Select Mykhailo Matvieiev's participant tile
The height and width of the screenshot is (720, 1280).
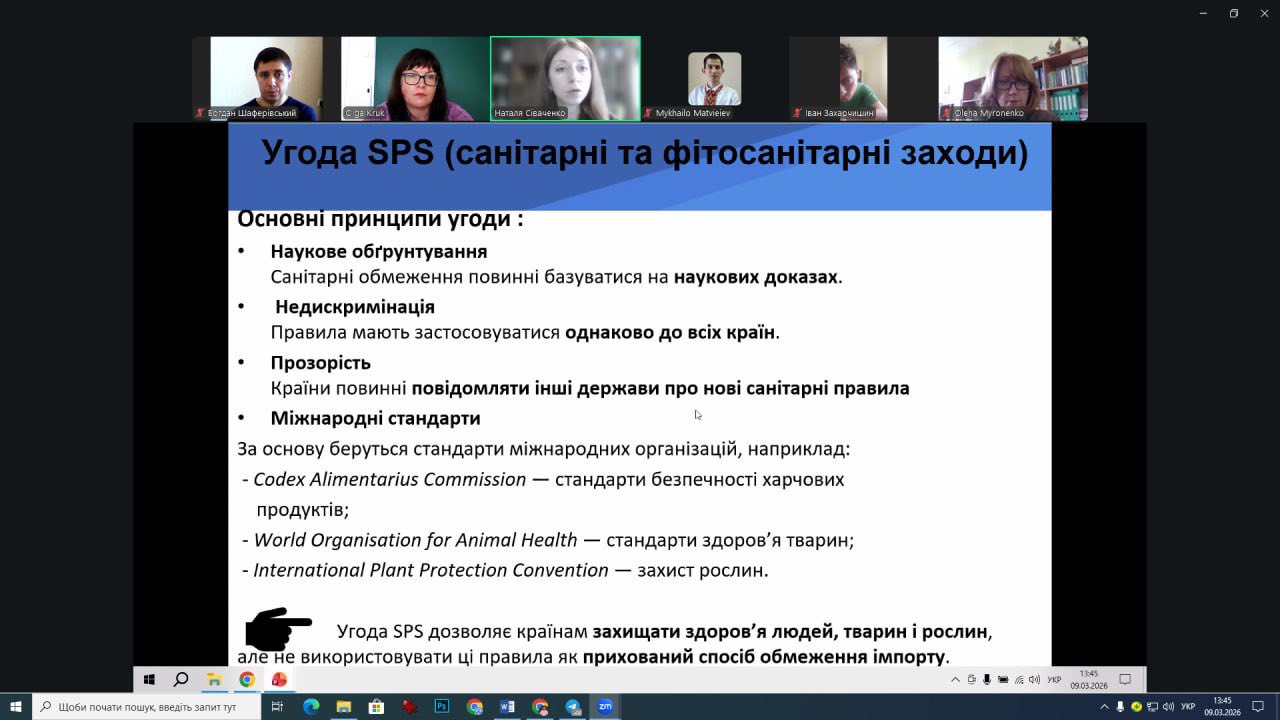(x=714, y=78)
